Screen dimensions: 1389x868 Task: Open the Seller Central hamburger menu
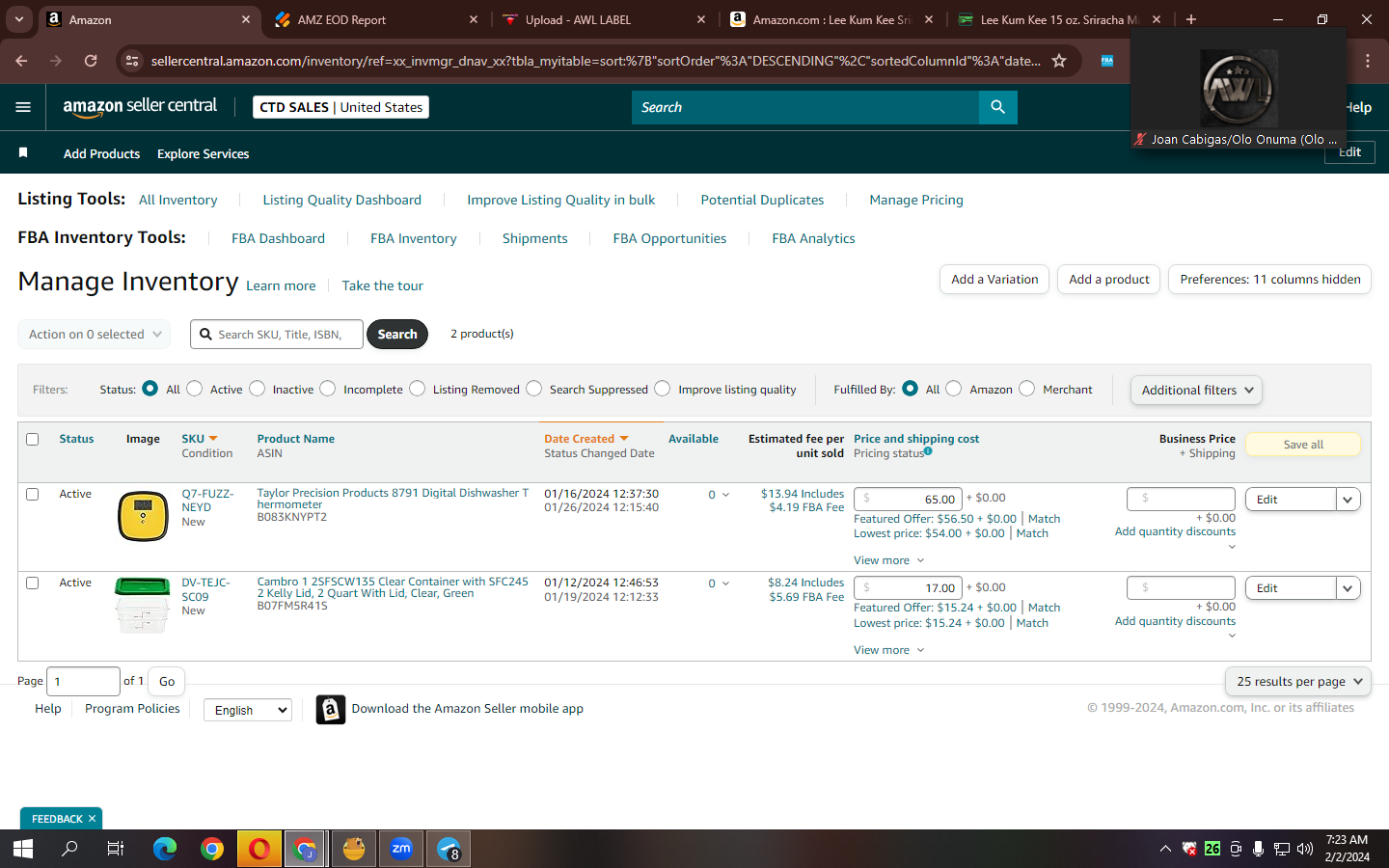(x=23, y=107)
